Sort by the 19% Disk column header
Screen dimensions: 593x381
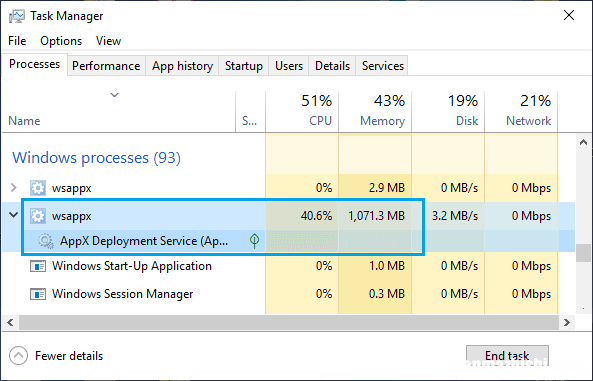pos(448,112)
